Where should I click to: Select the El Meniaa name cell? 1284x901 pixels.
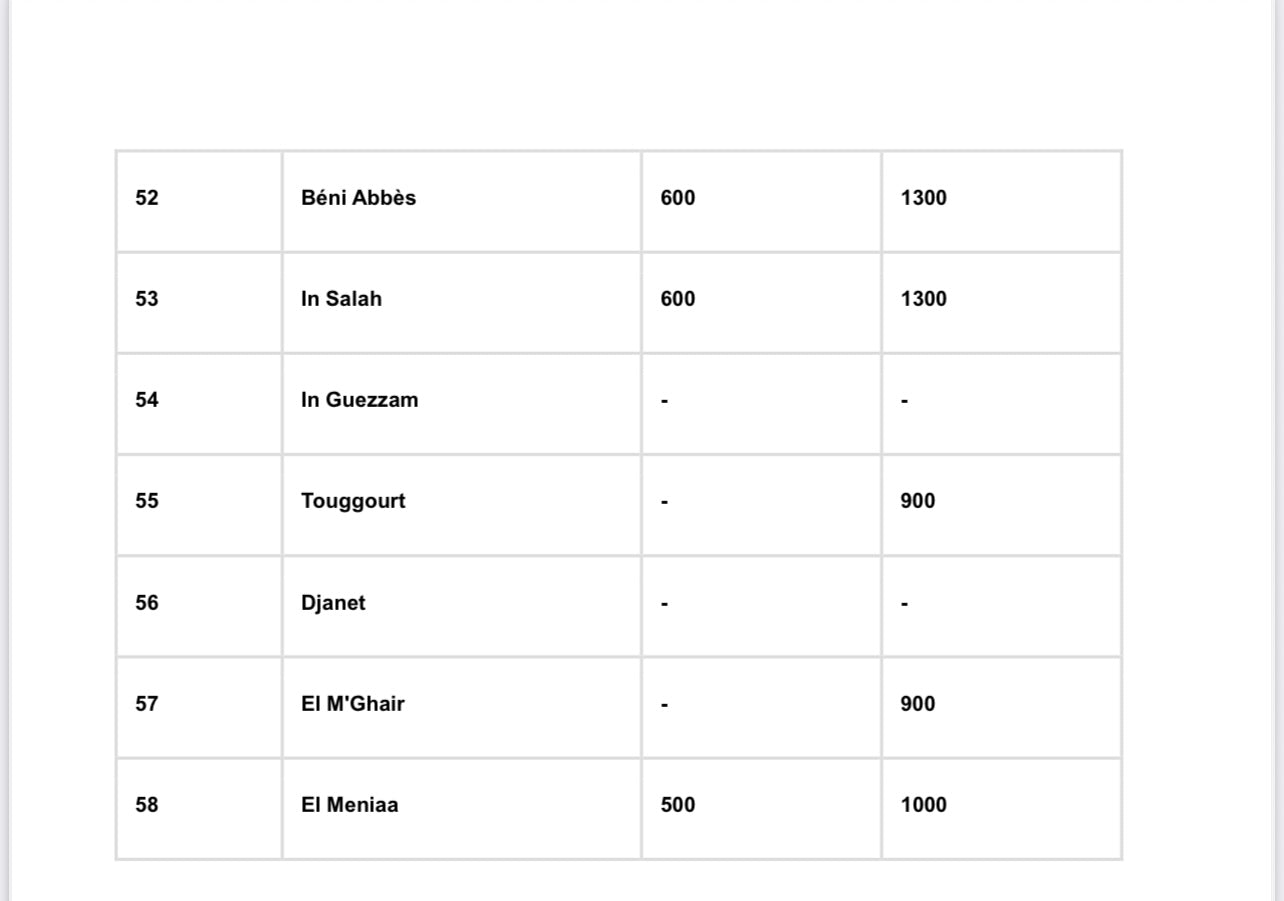tap(349, 805)
